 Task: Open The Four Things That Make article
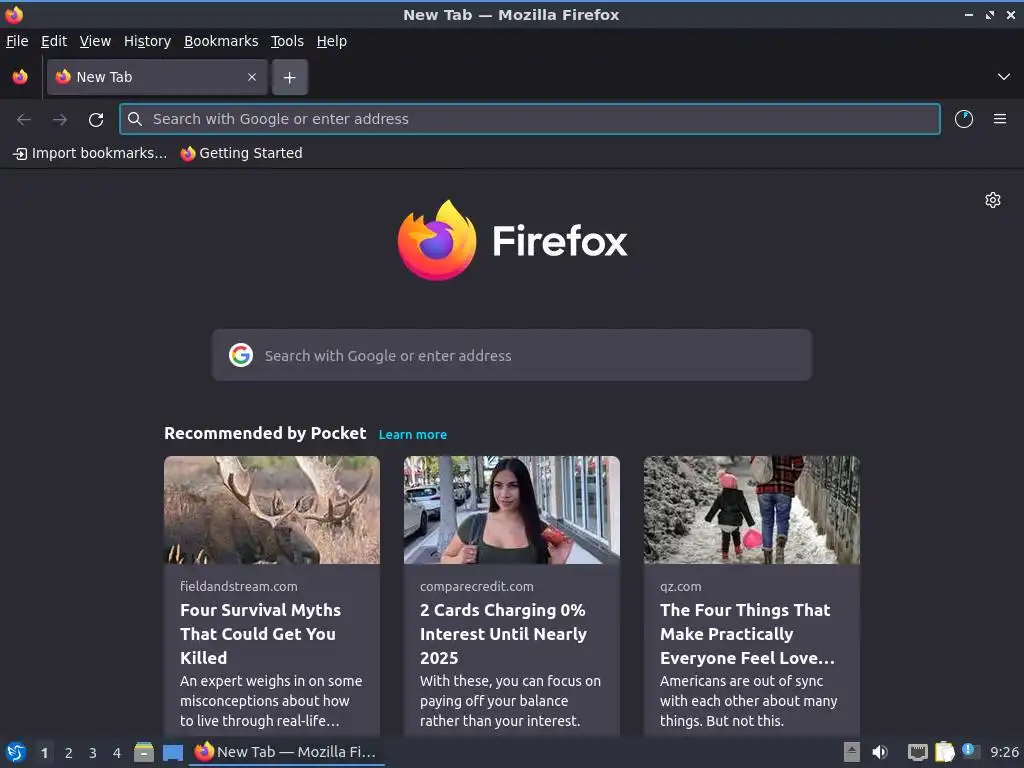point(747,633)
